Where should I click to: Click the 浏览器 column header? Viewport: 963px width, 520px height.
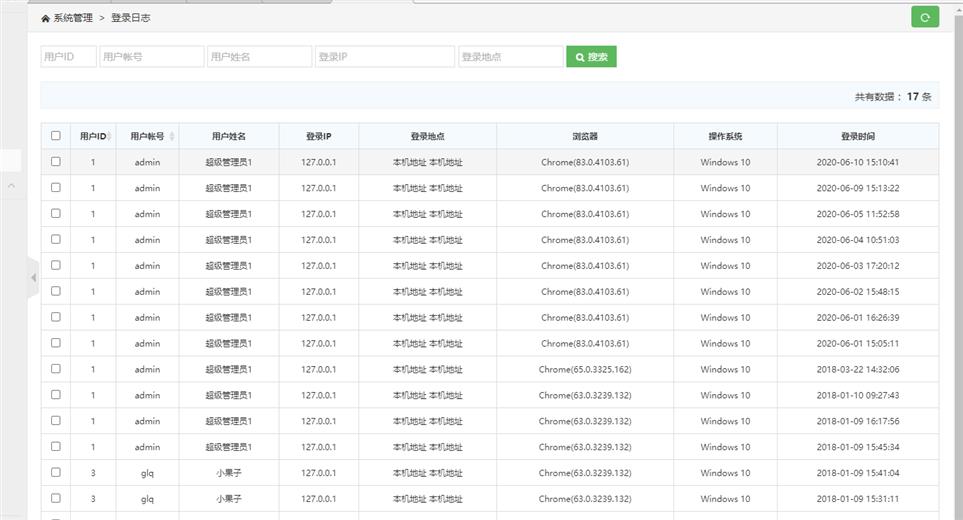585,136
